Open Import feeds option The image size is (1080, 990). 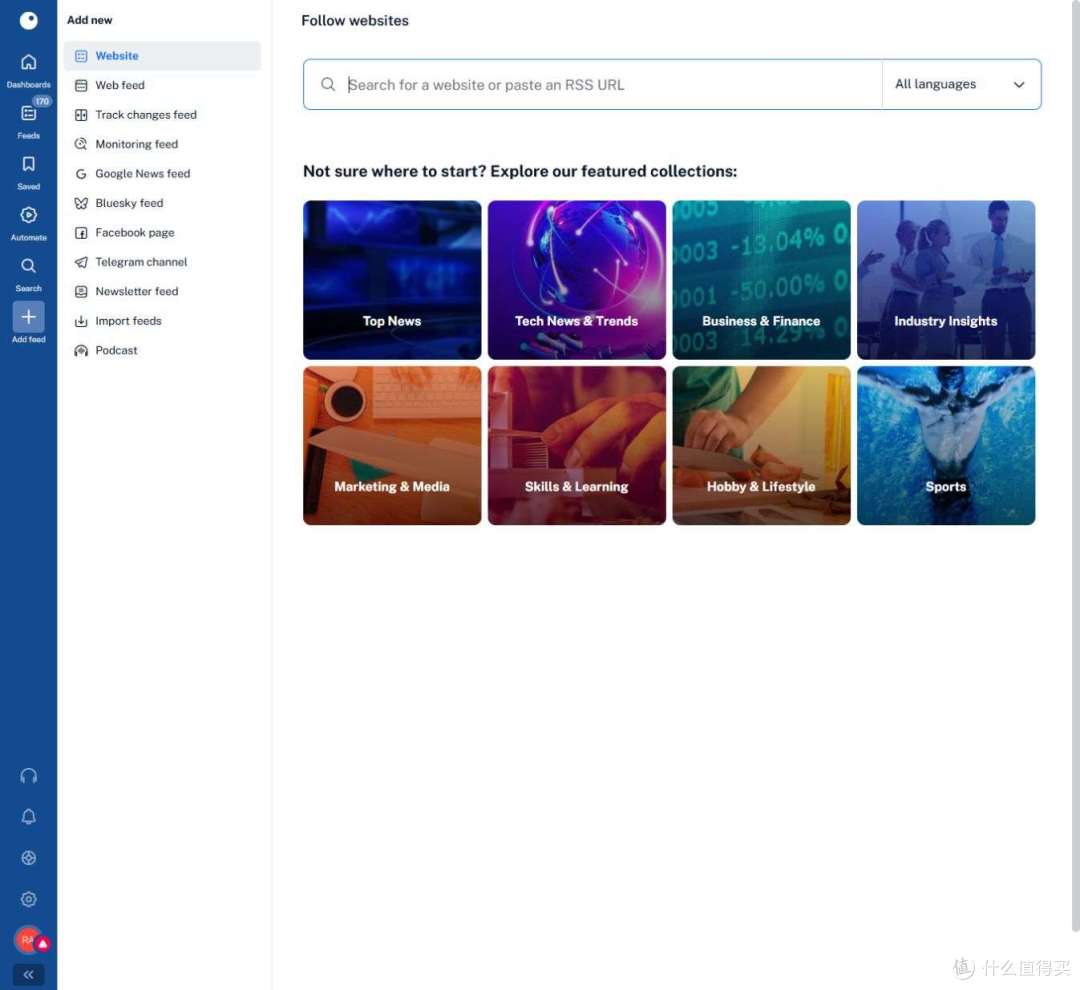[x=162, y=321]
